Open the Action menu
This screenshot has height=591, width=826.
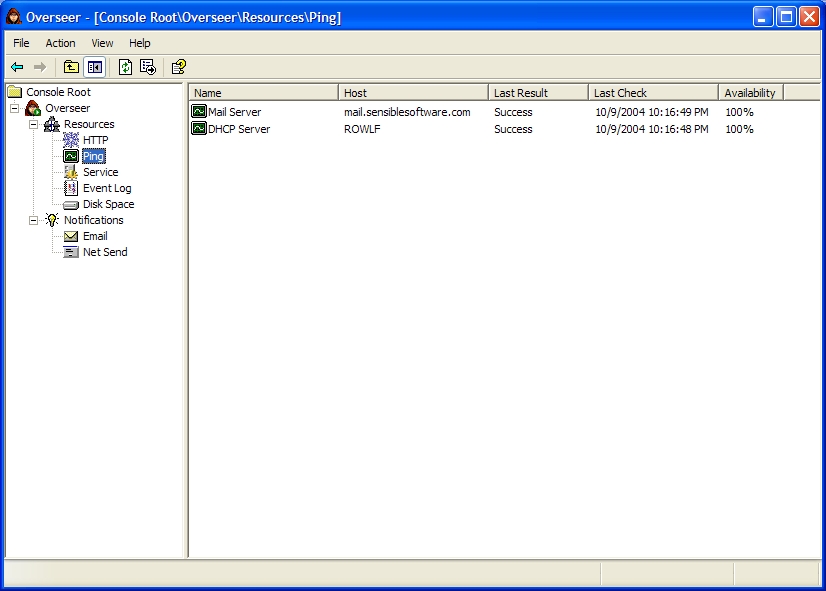tap(60, 43)
